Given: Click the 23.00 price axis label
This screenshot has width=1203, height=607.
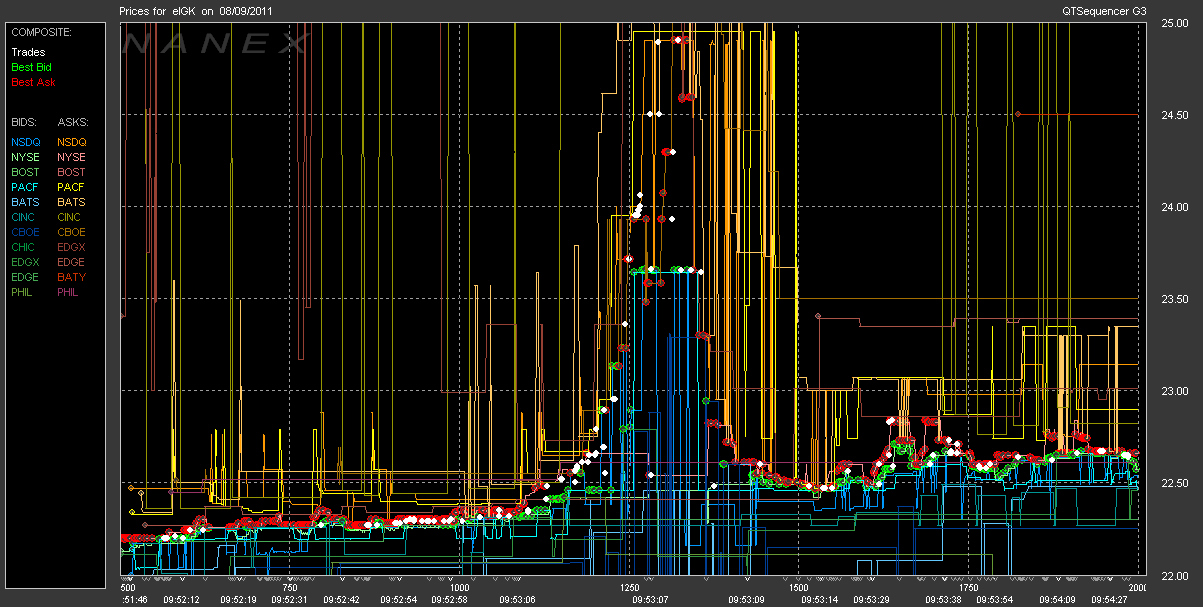Looking at the screenshot, I should [1175, 391].
